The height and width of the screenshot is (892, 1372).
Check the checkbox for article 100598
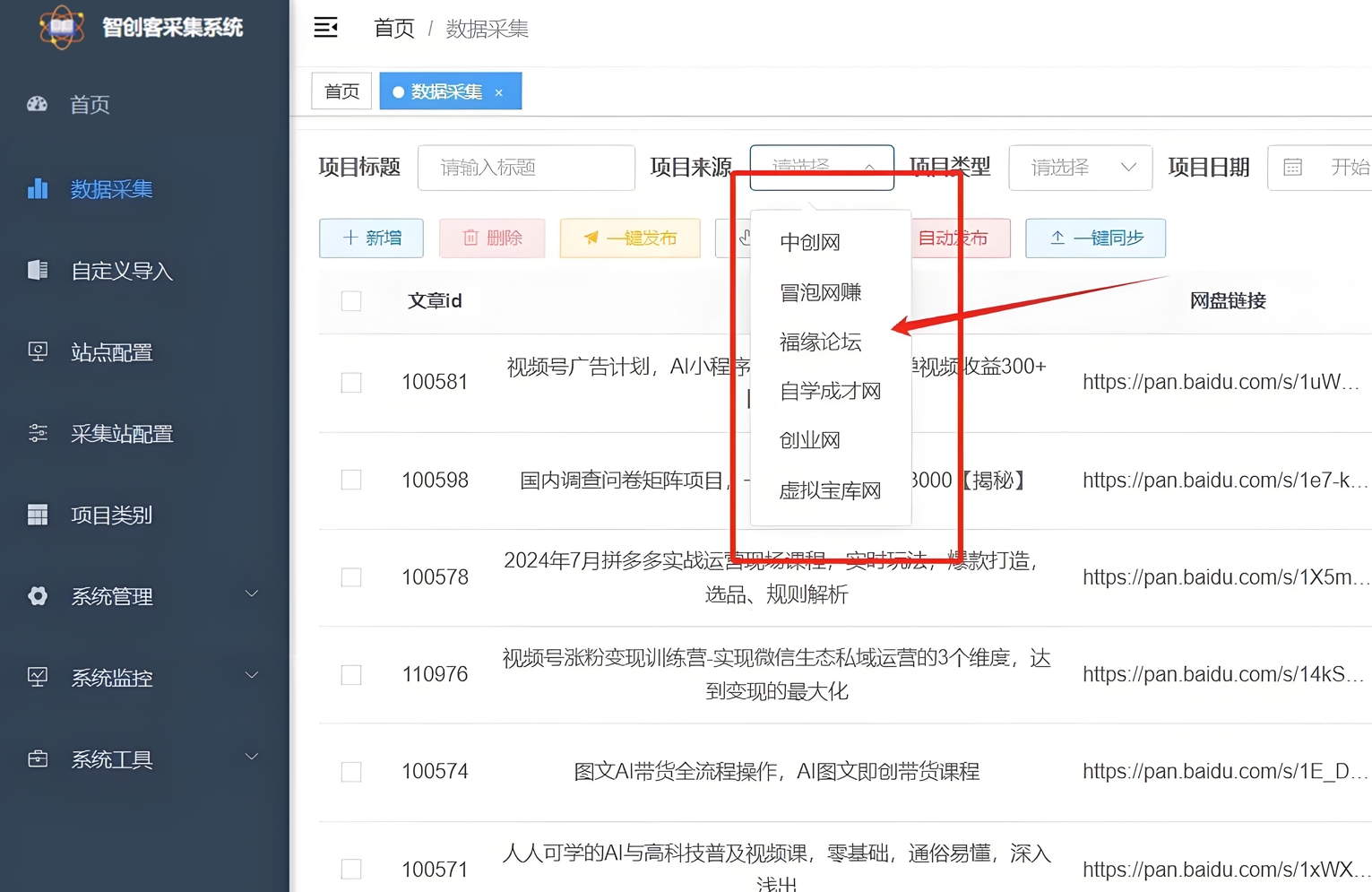point(350,480)
